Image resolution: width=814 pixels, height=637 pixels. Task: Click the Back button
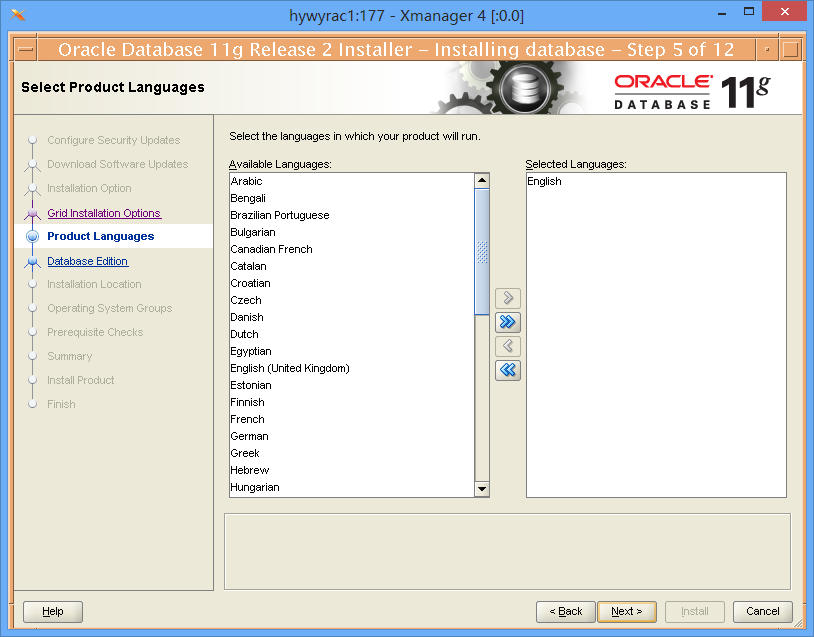[x=566, y=612]
